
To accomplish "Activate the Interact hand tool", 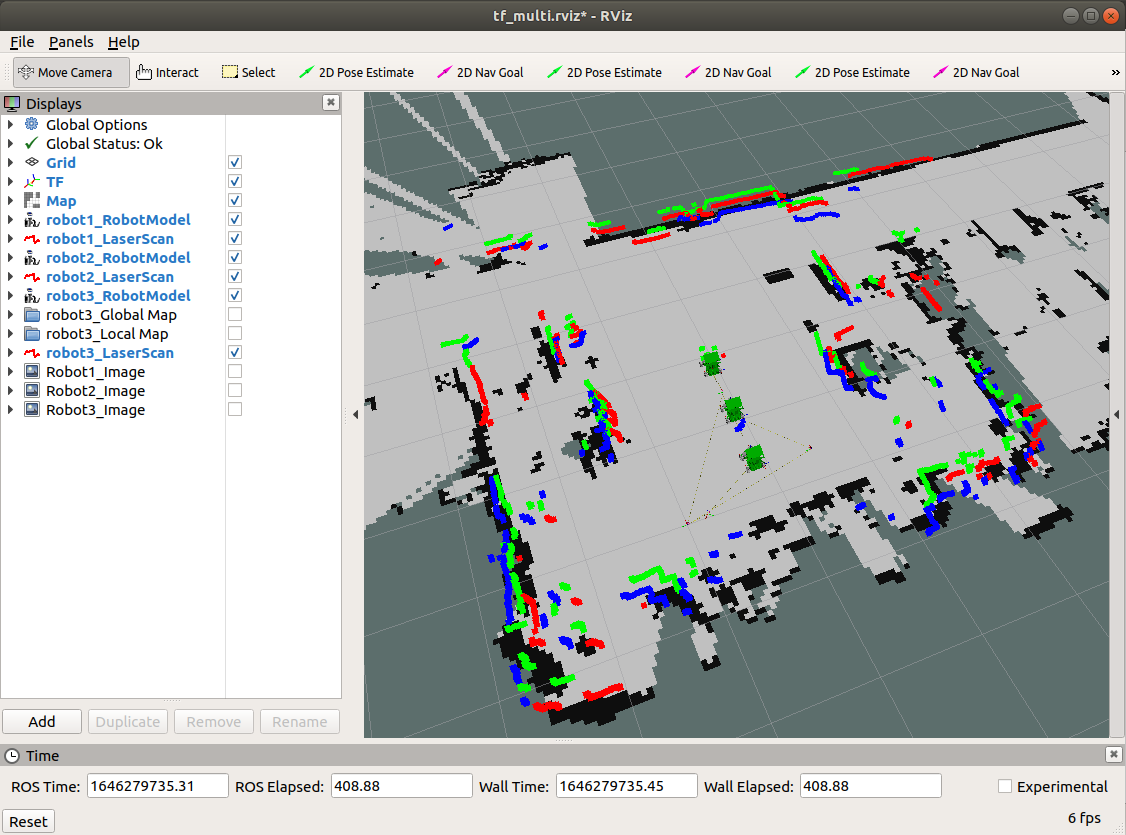I will (167, 72).
